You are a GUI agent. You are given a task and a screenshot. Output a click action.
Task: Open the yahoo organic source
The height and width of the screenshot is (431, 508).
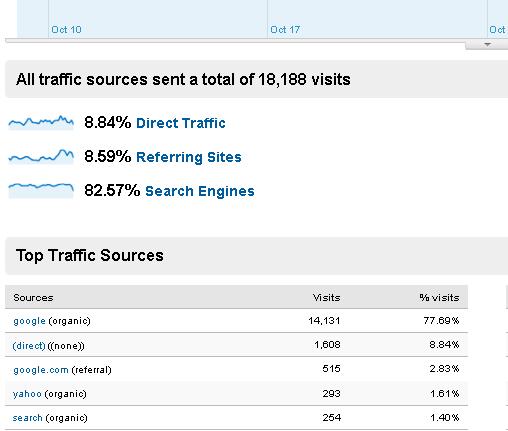pos(27,394)
